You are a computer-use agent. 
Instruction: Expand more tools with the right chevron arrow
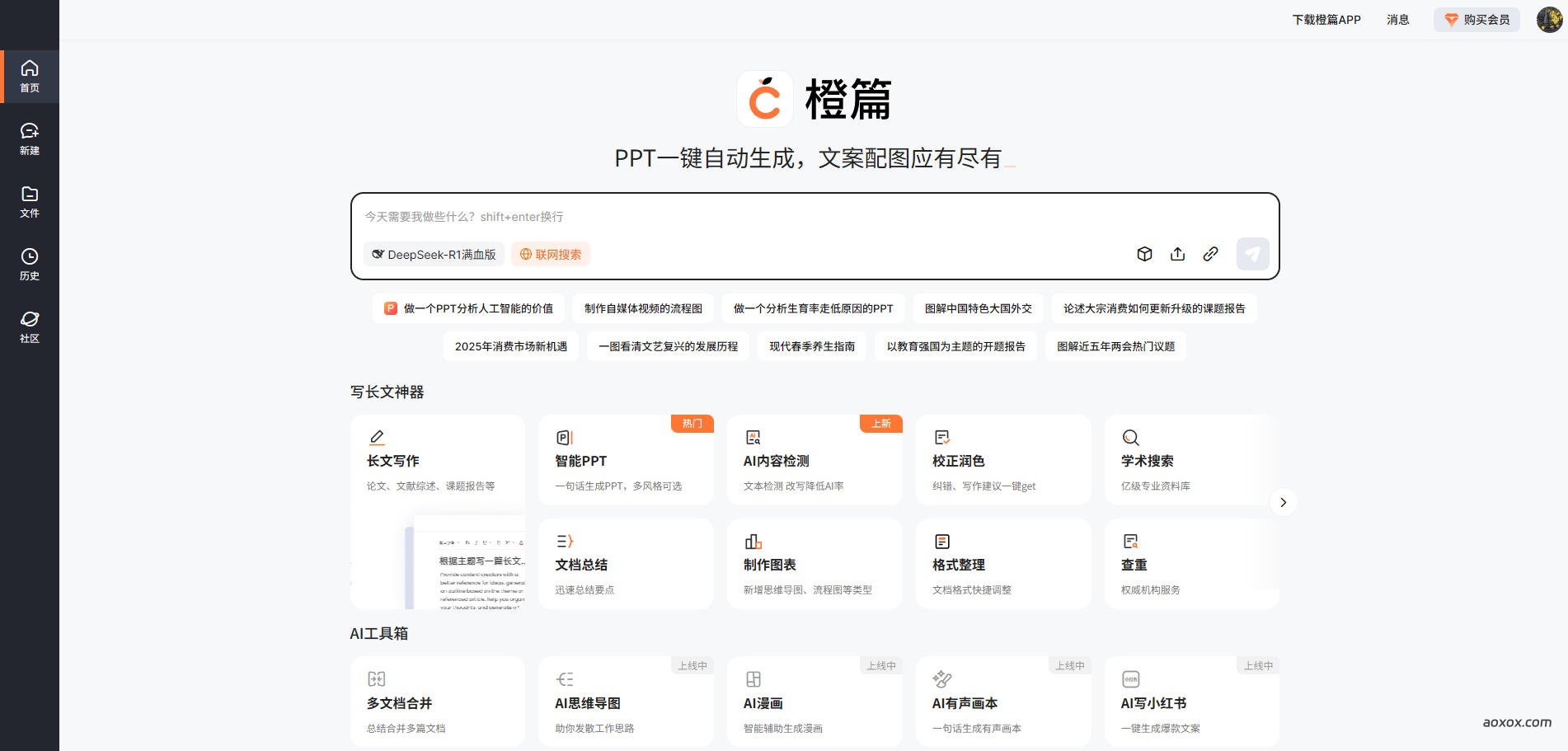tap(1283, 502)
